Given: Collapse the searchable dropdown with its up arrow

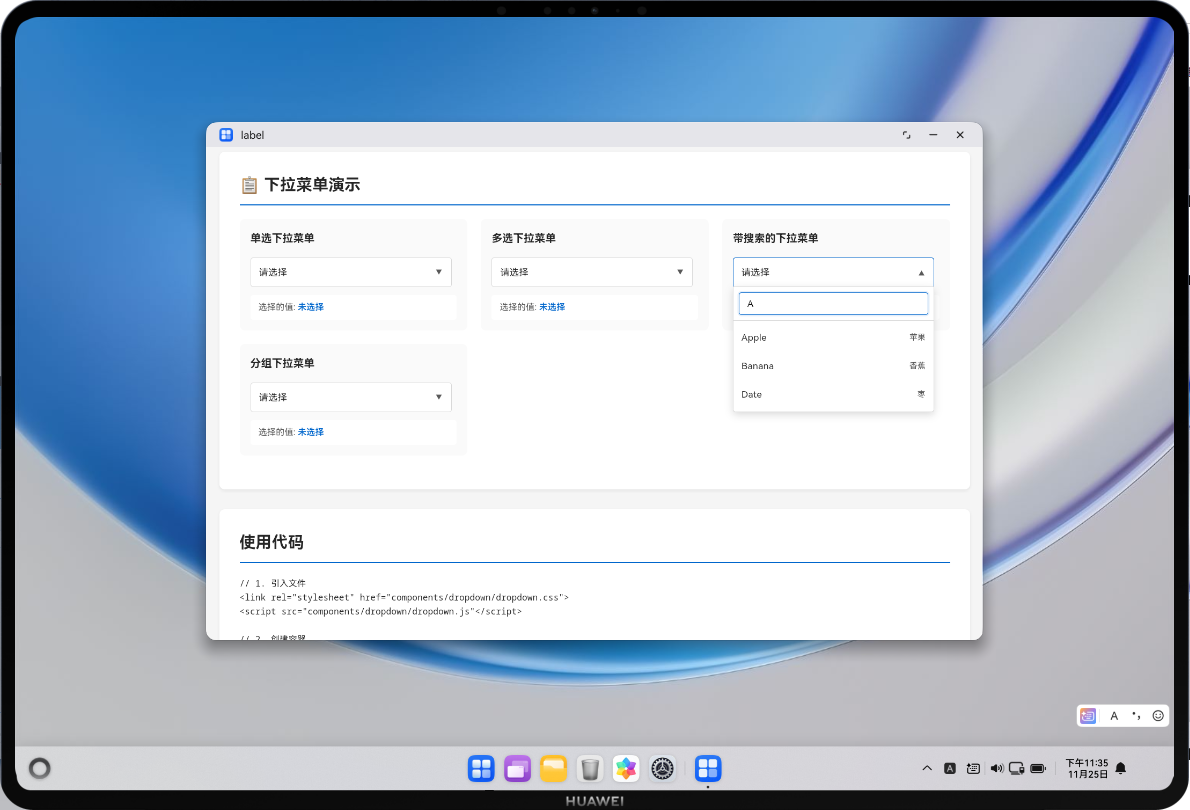Looking at the screenshot, I should pos(919,271).
